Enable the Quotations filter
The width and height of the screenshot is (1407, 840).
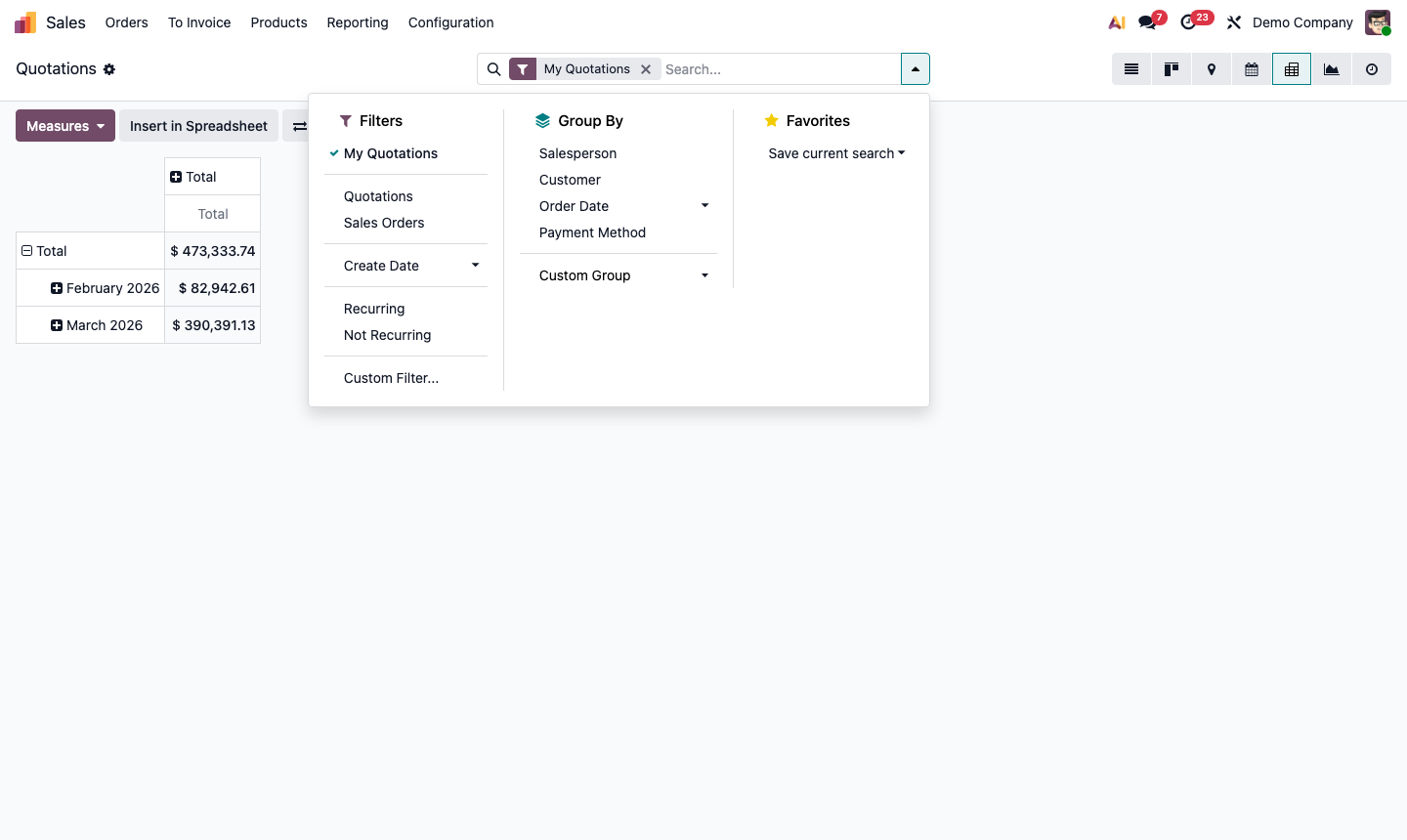point(378,196)
